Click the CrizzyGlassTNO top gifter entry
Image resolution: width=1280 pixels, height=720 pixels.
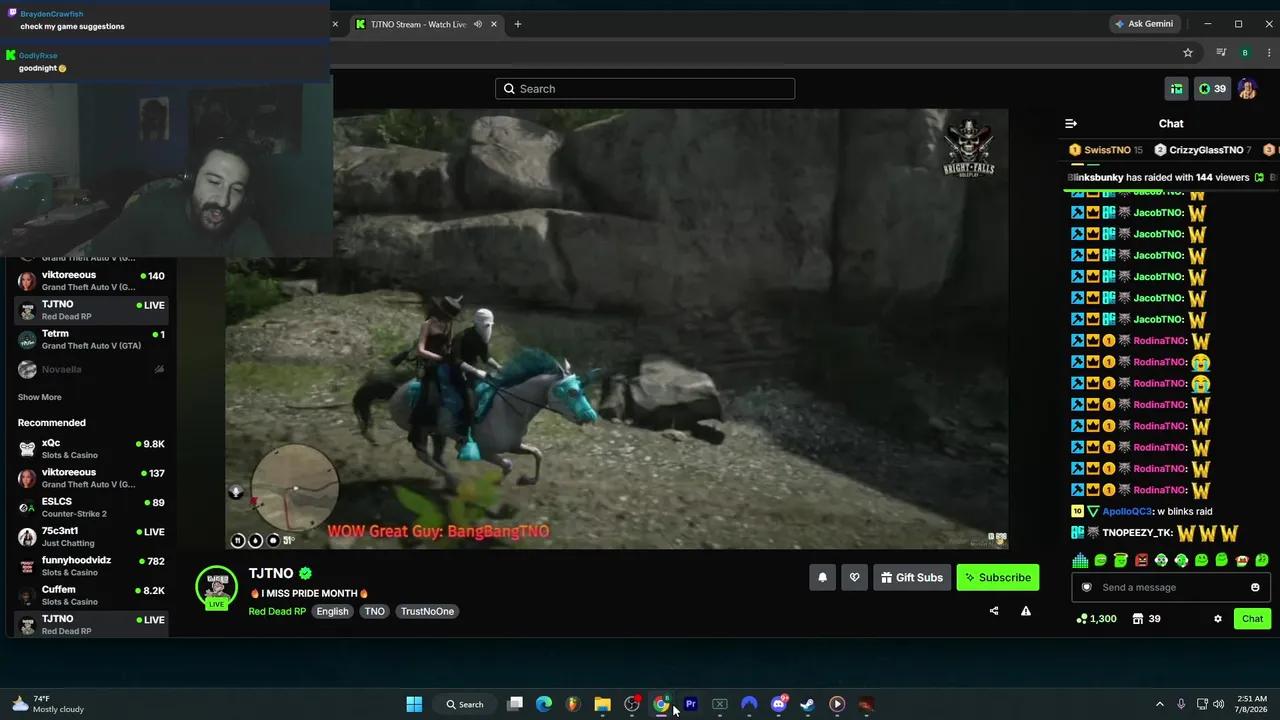tap(1202, 150)
